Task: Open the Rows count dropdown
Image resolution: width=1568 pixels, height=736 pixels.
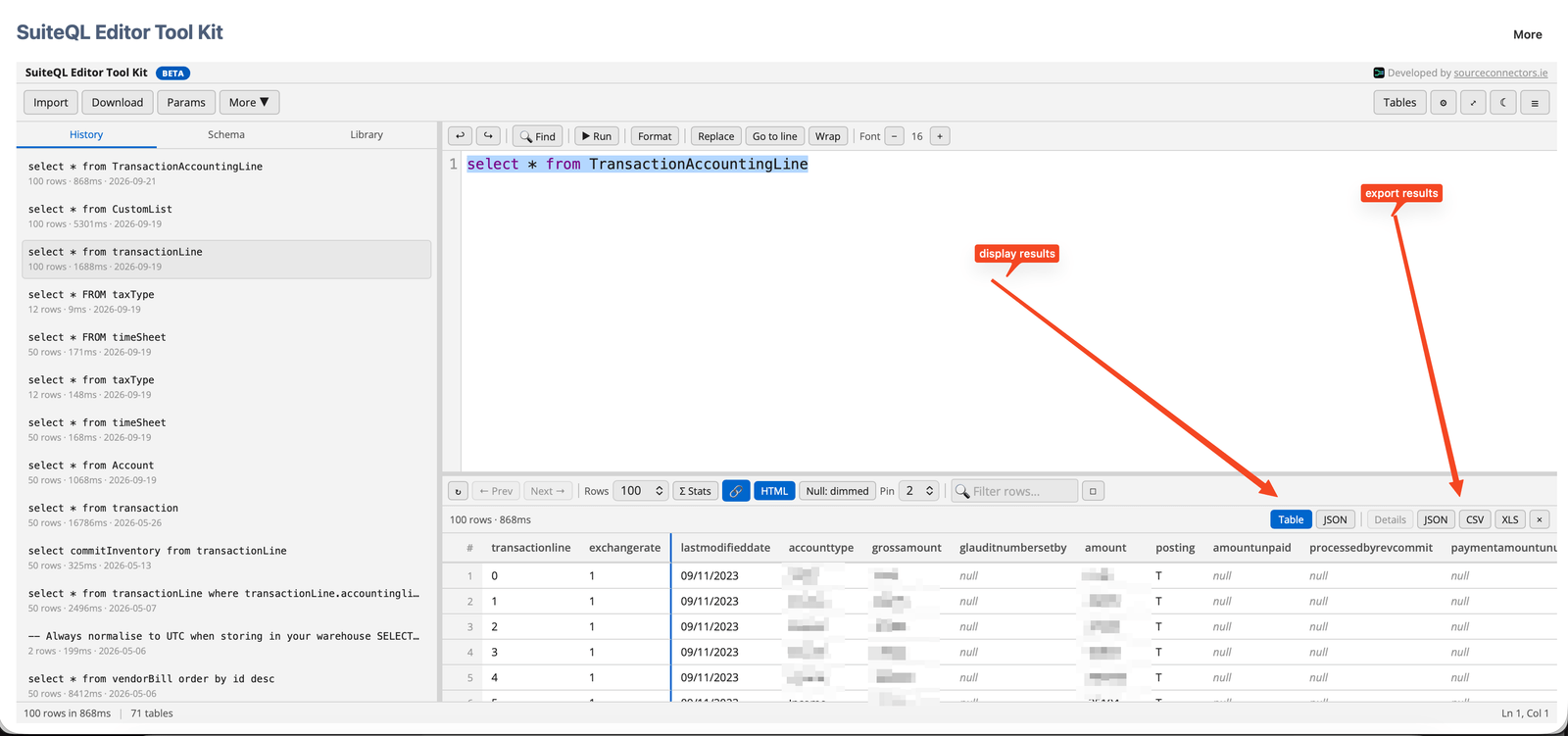Action: coord(642,491)
